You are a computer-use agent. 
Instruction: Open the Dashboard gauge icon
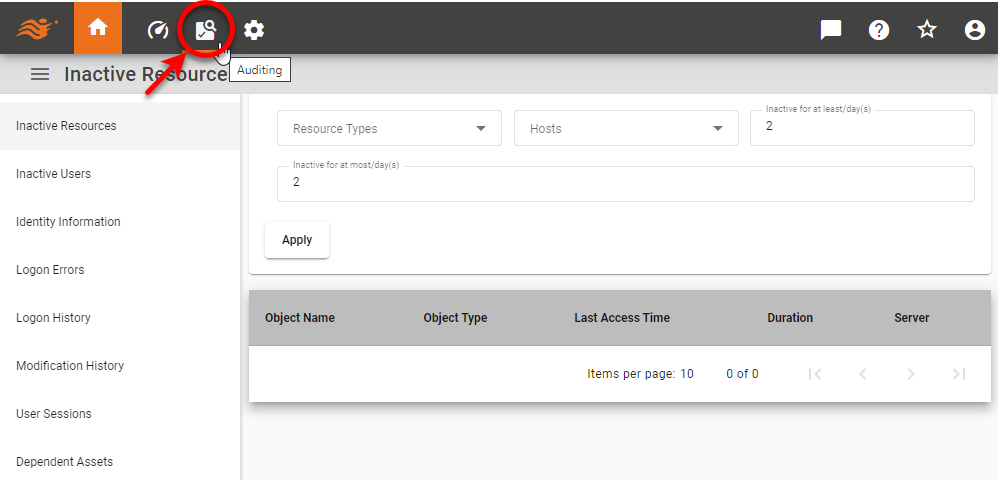click(158, 30)
